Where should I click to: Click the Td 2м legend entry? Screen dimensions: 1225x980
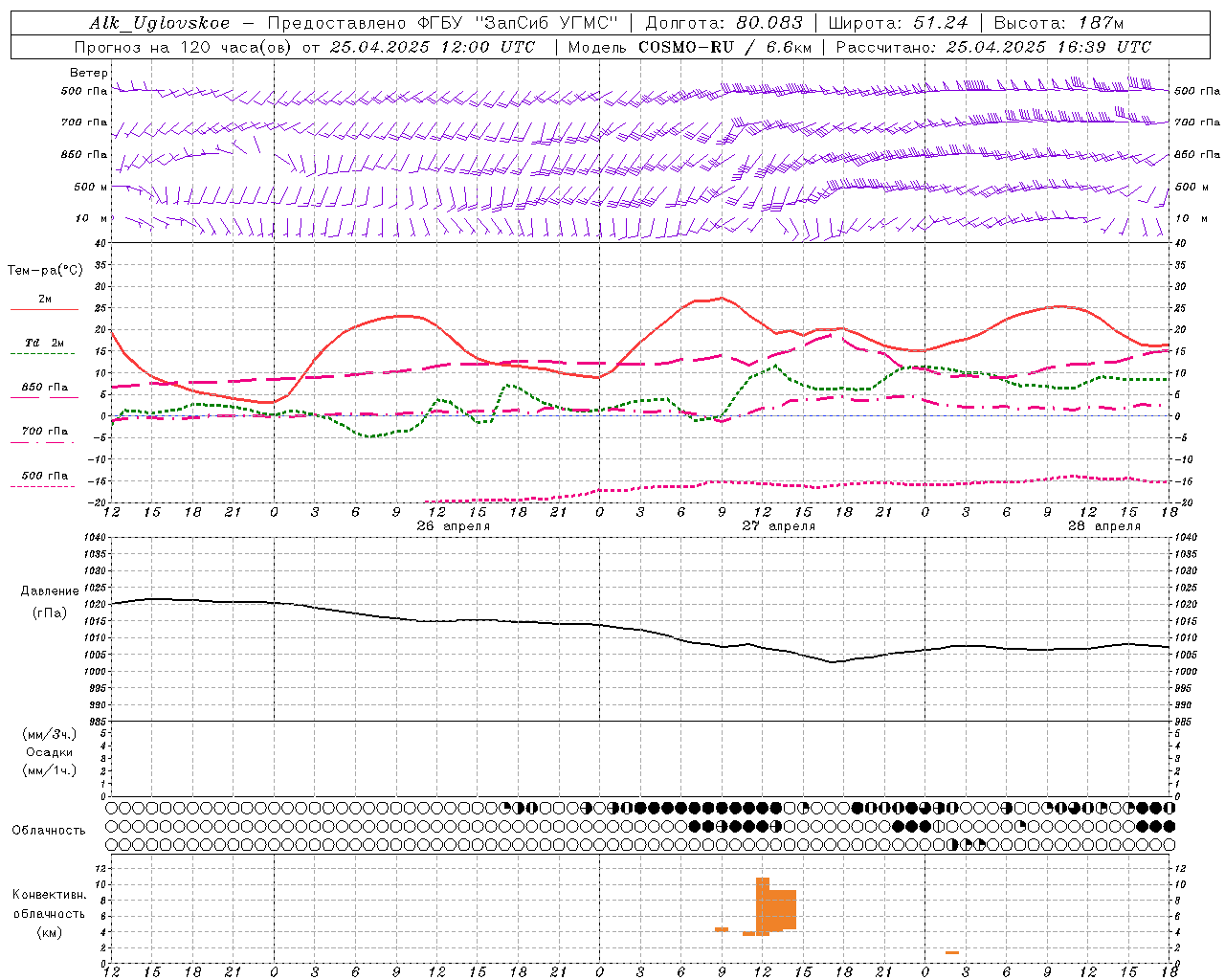click(44, 343)
